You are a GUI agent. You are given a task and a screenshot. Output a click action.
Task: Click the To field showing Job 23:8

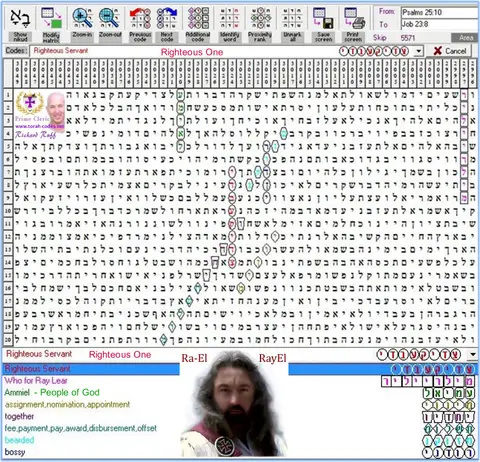[439, 24]
